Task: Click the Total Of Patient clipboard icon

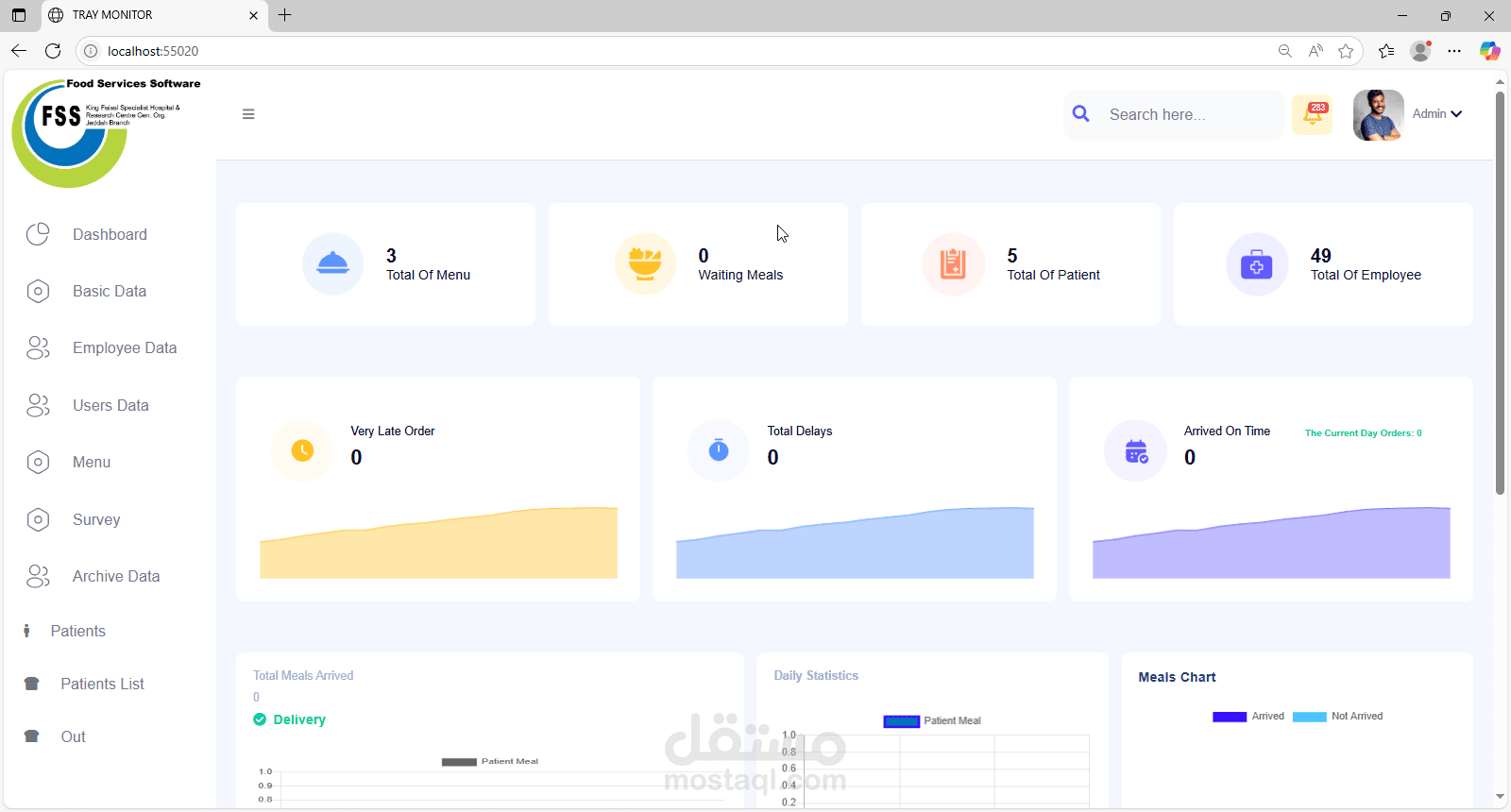Action: click(953, 263)
